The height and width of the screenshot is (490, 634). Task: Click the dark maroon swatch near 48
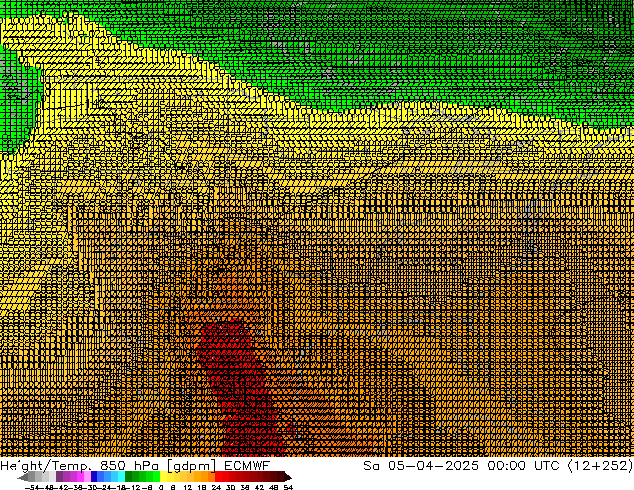tap(274, 477)
